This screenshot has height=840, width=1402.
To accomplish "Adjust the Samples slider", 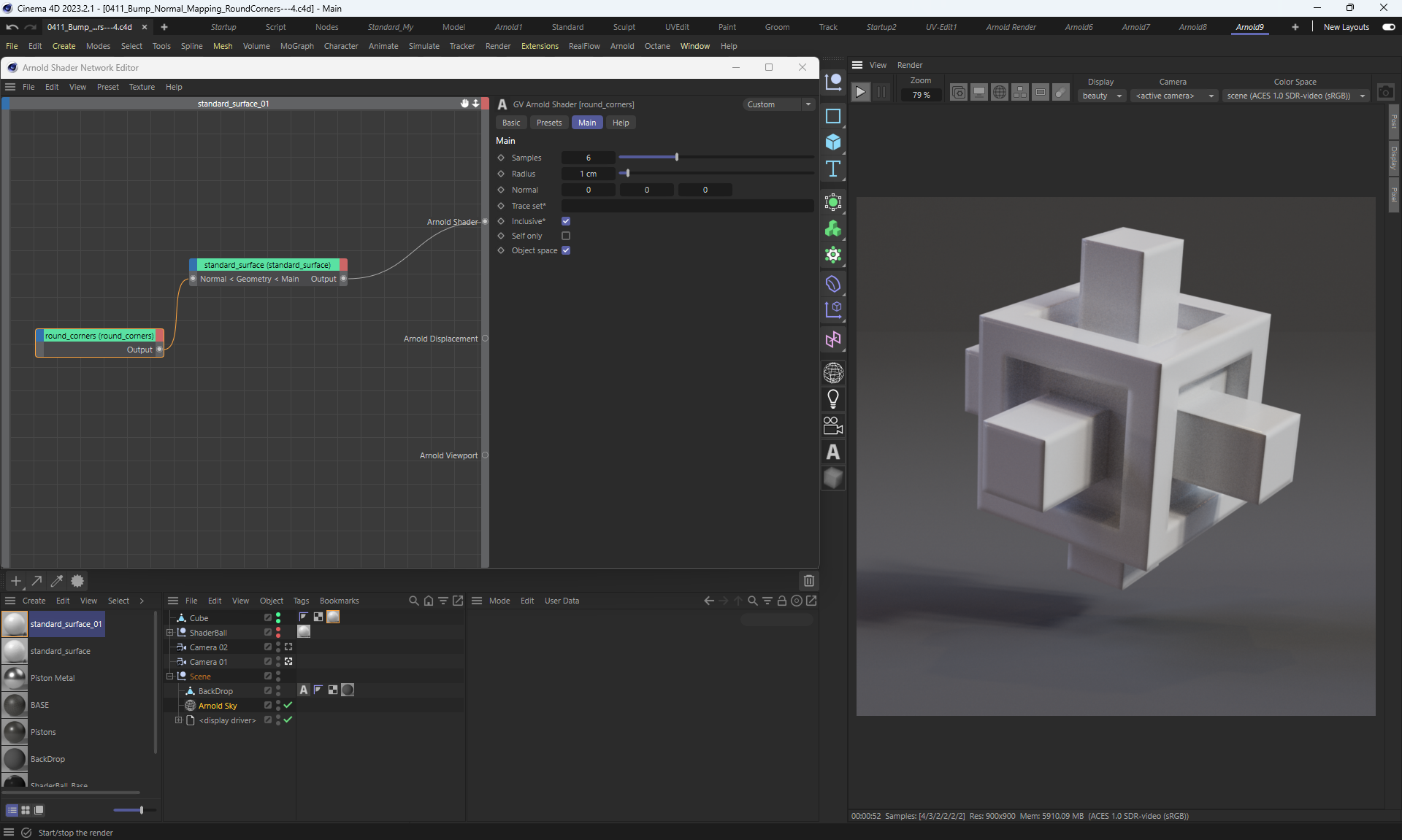I will point(677,158).
